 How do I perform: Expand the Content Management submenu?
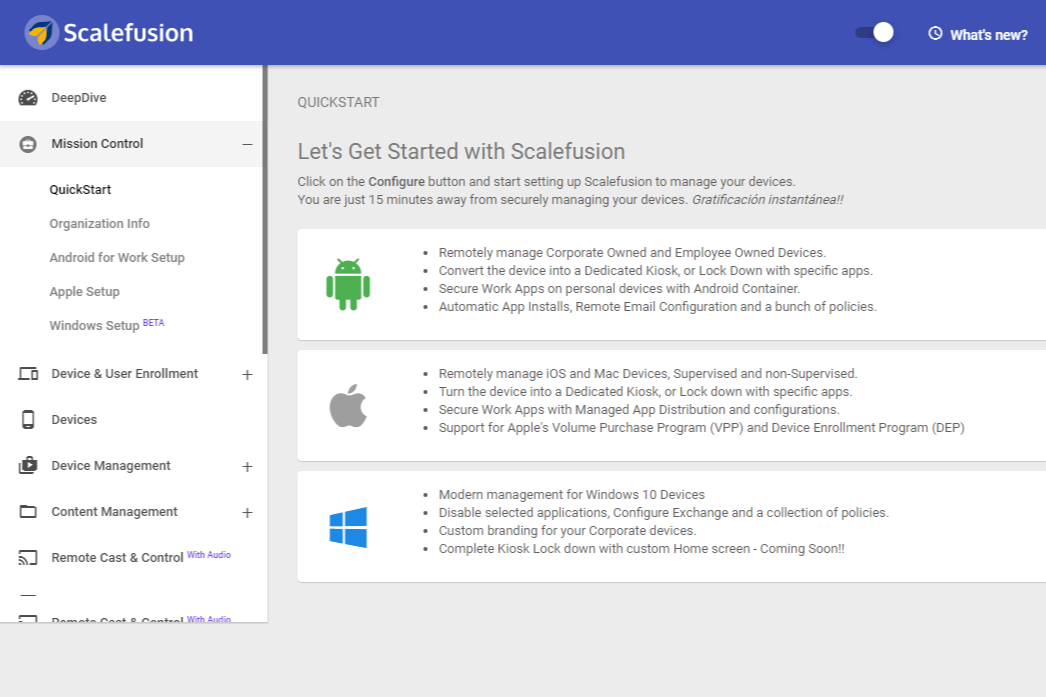tap(247, 513)
